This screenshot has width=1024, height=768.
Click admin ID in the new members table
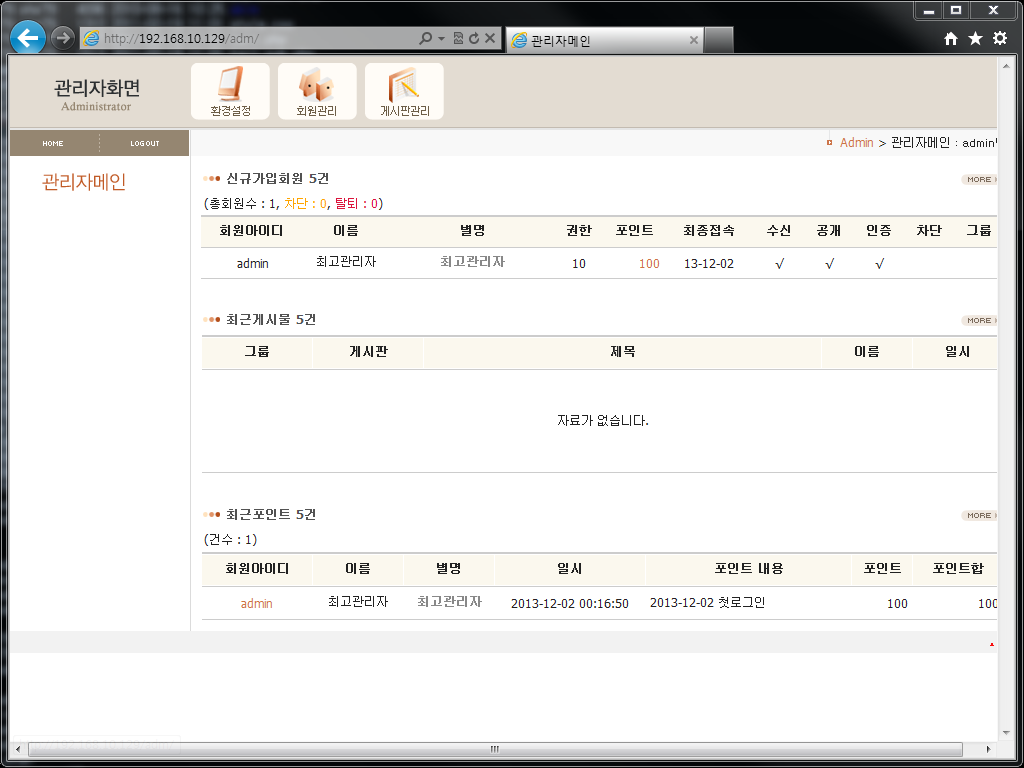[x=253, y=264]
